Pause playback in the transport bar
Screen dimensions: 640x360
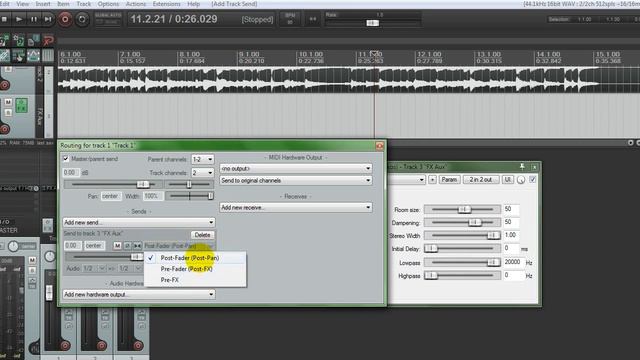[x=33, y=19]
